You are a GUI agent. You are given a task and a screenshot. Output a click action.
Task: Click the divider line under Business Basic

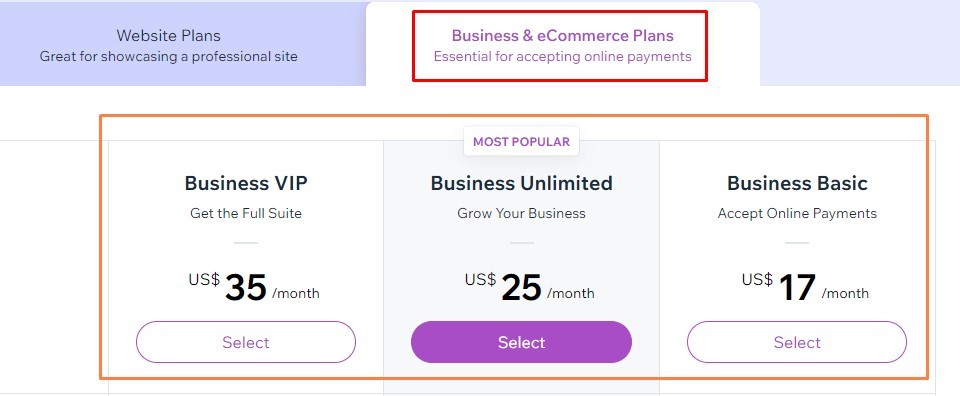[797, 243]
